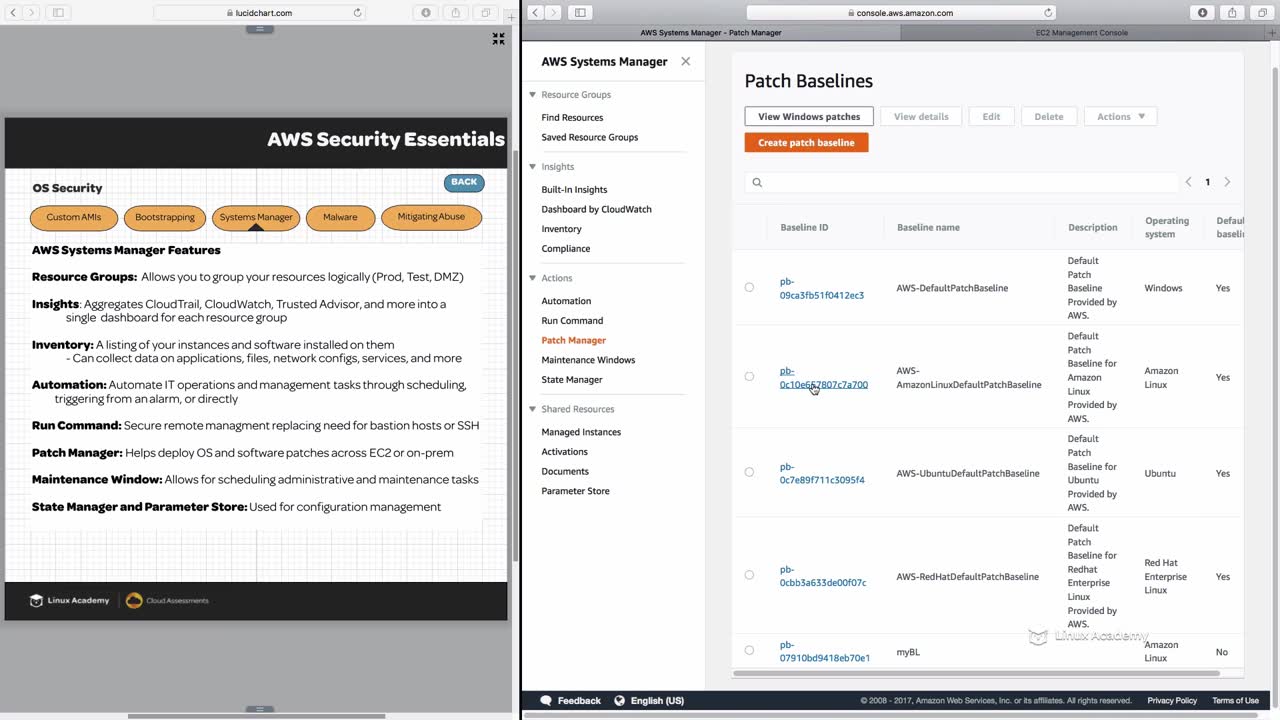Click the share icon in the Lucidchart Safari window
1280x720 pixels.
click(x=456, y=12)
